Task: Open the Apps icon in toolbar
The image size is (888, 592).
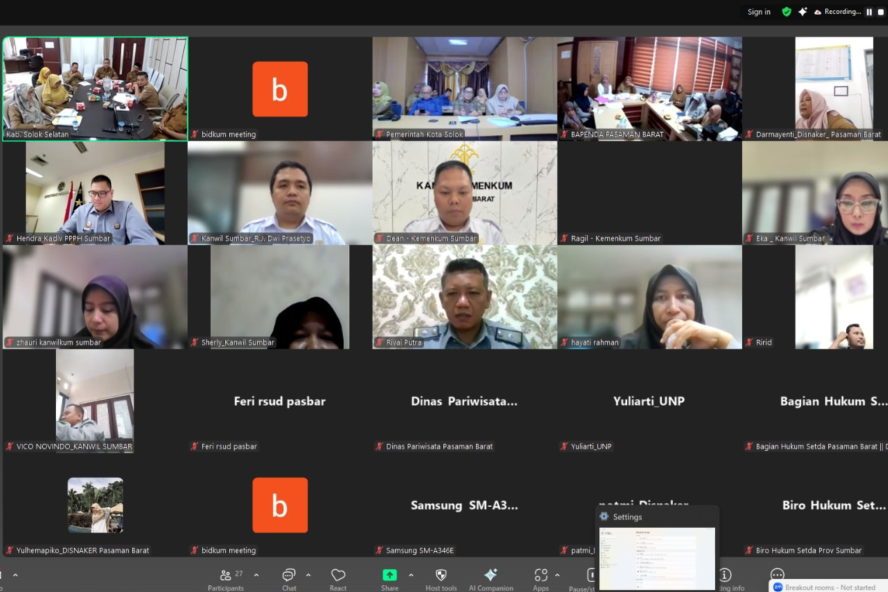Action: pyautogui.click(x=541, y=577)
